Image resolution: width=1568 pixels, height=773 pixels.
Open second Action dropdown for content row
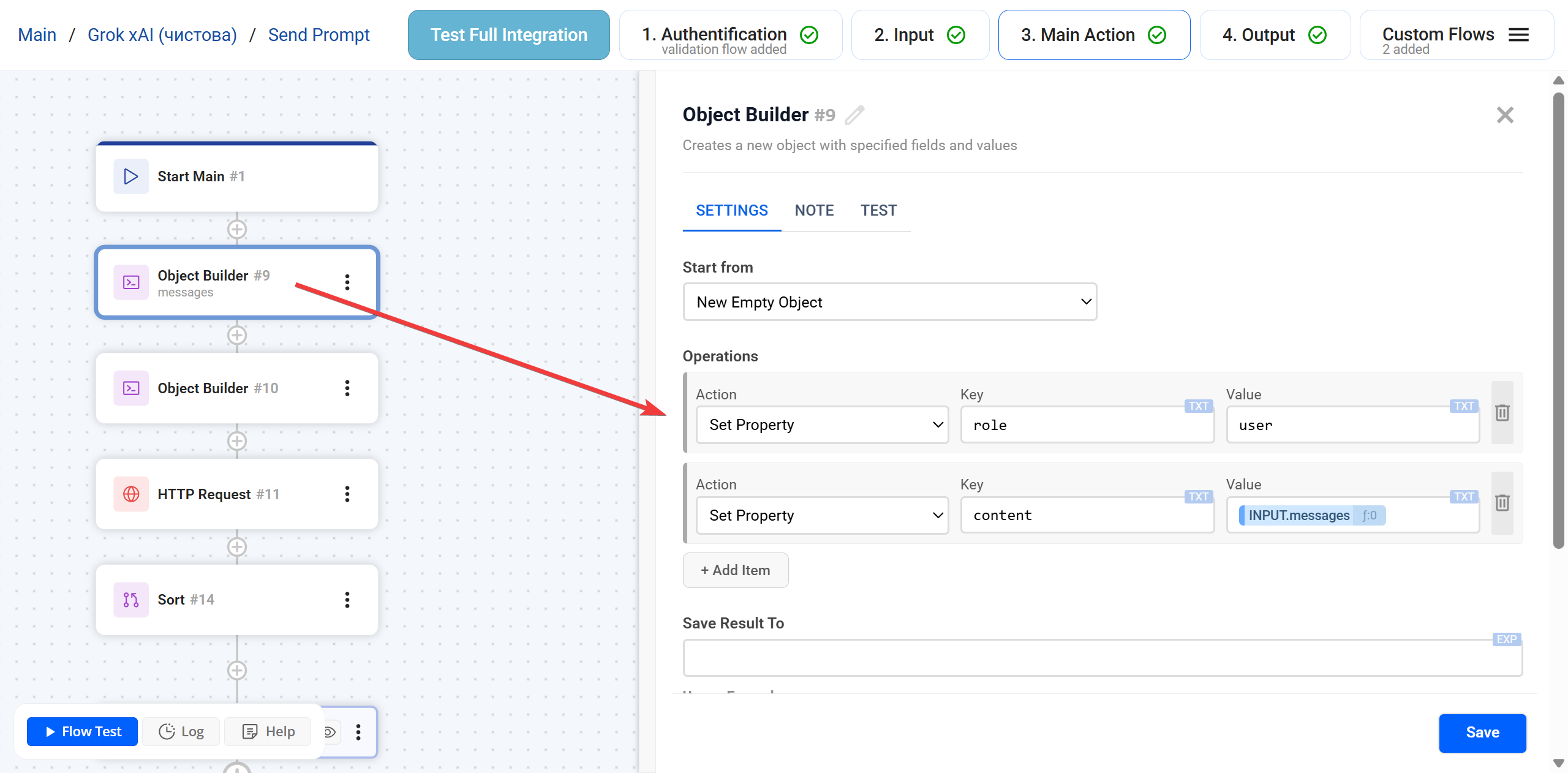pos(822,515)
